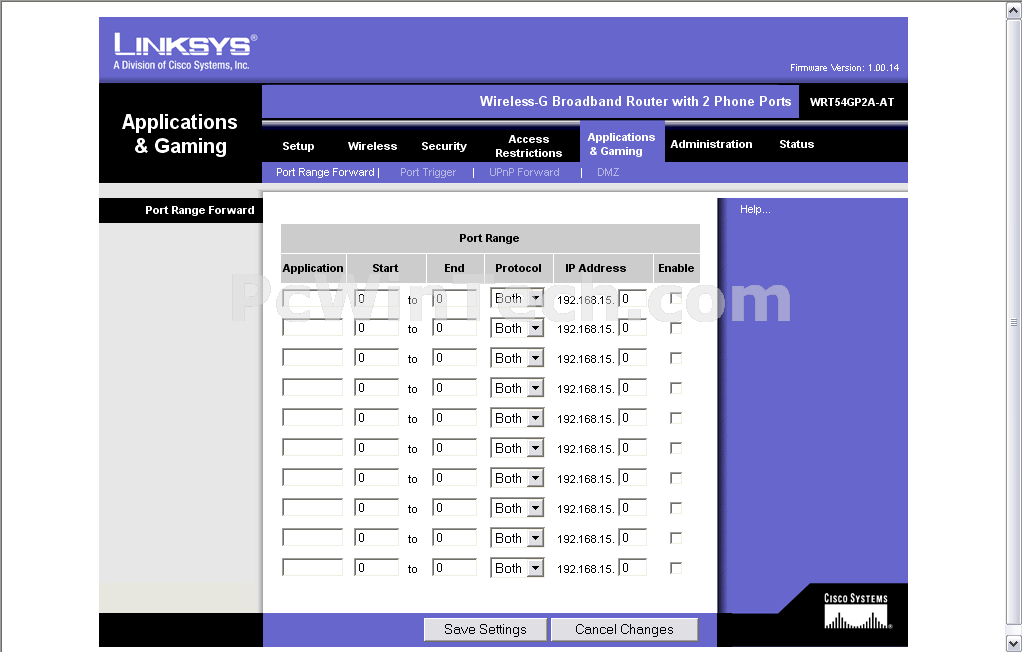Open the Access Restrictions tab
This screenshot has width=1022, height=652.
coord(528,146)
